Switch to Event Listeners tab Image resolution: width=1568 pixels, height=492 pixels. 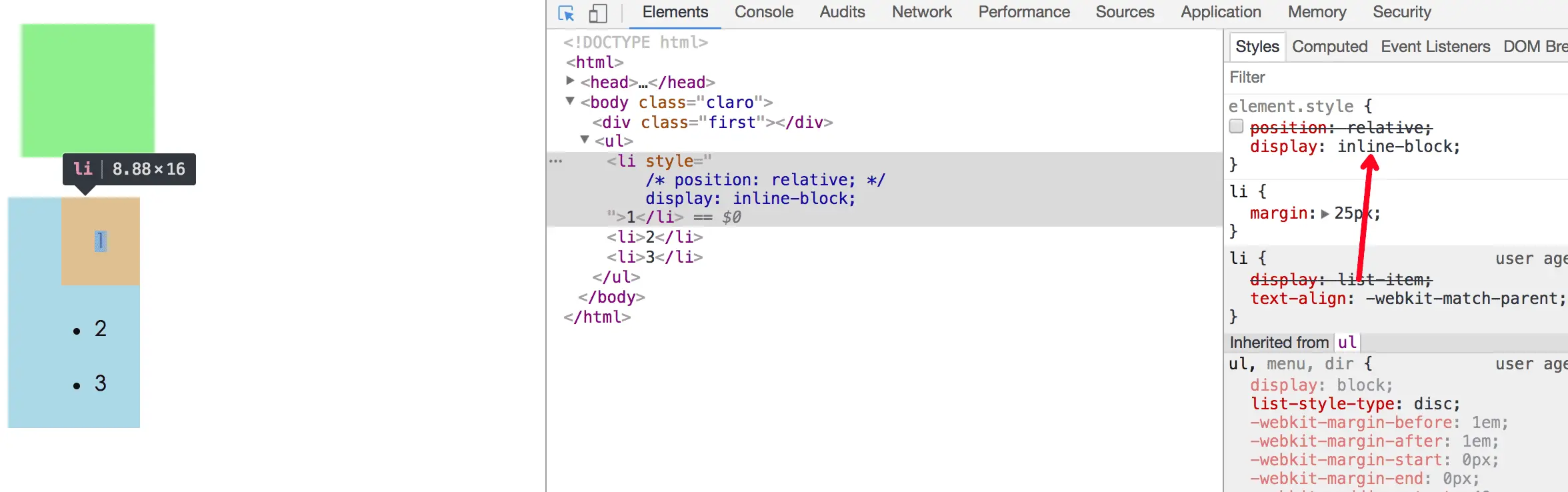(1435, 47)
